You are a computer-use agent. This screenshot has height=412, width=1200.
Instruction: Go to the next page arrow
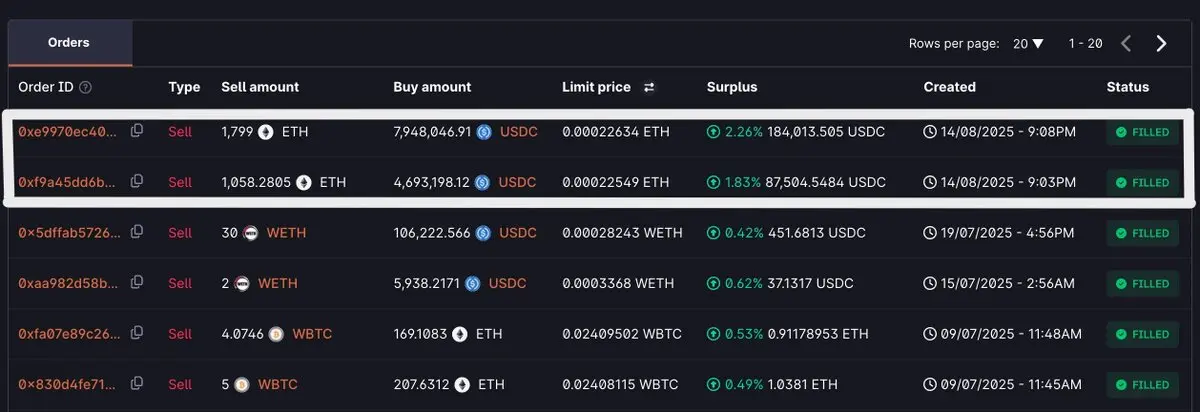point(1161,43)
